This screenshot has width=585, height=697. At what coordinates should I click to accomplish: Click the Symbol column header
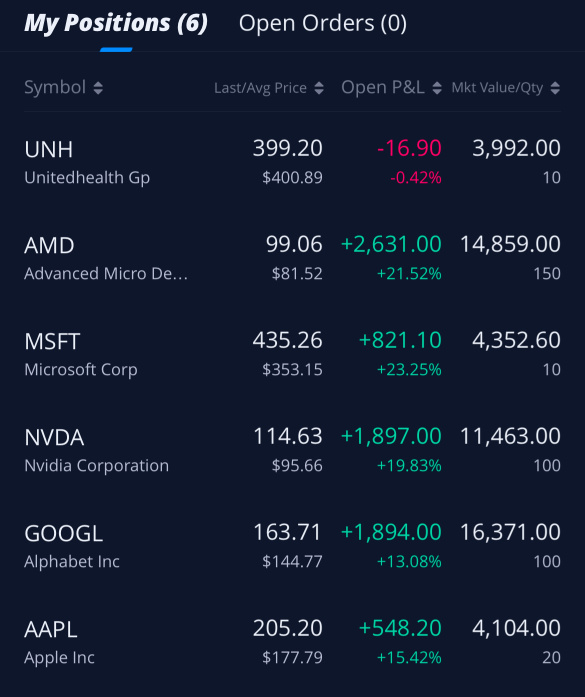tap(55, 87)
